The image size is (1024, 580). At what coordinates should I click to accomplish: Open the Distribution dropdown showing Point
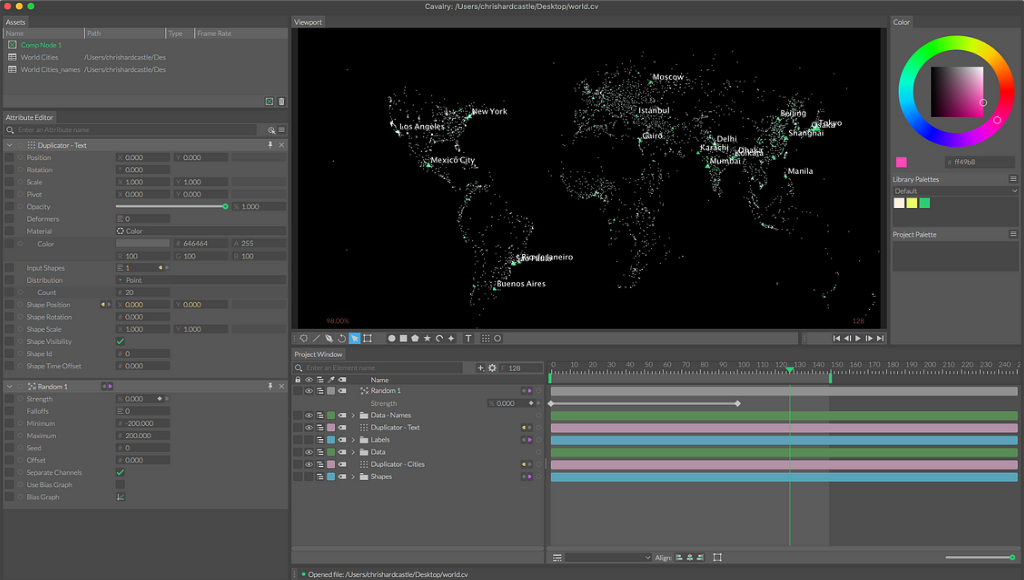point(200,280)
